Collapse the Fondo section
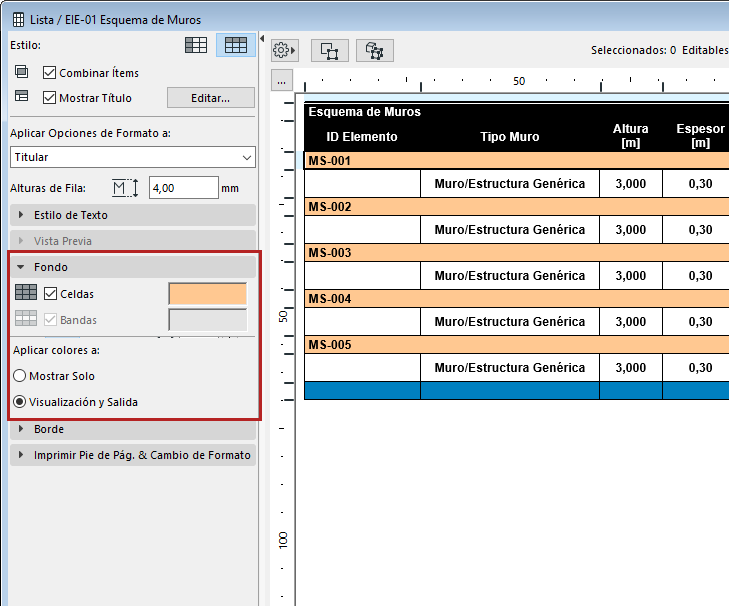729x606 pixels. (x=133, y=267)
